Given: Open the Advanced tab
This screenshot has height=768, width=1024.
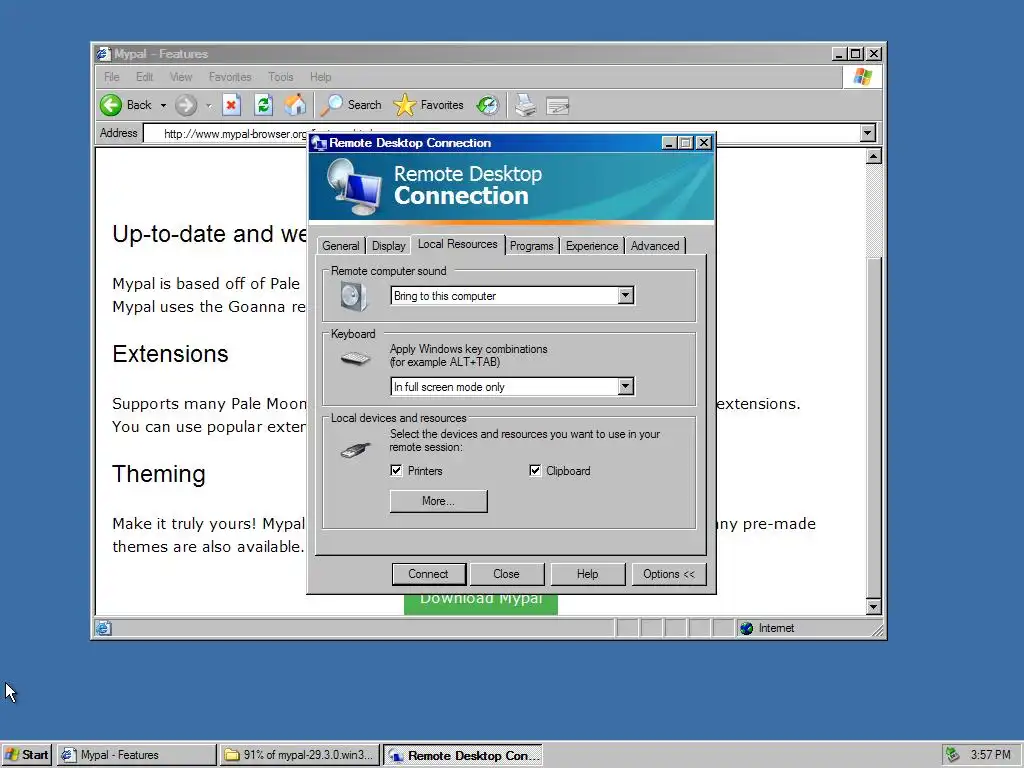Looking at the screenshot, I should (655, 246).
